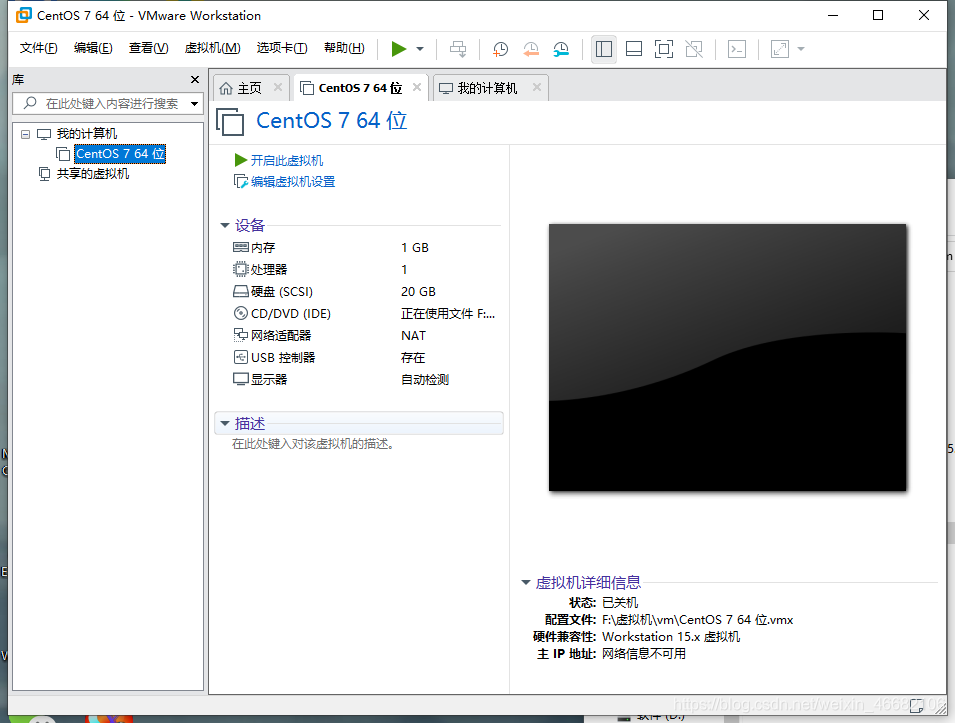This screenshot has height=723, width=955.
Task: Open 文件(F) menu
Action: click(x=38, y=48)
